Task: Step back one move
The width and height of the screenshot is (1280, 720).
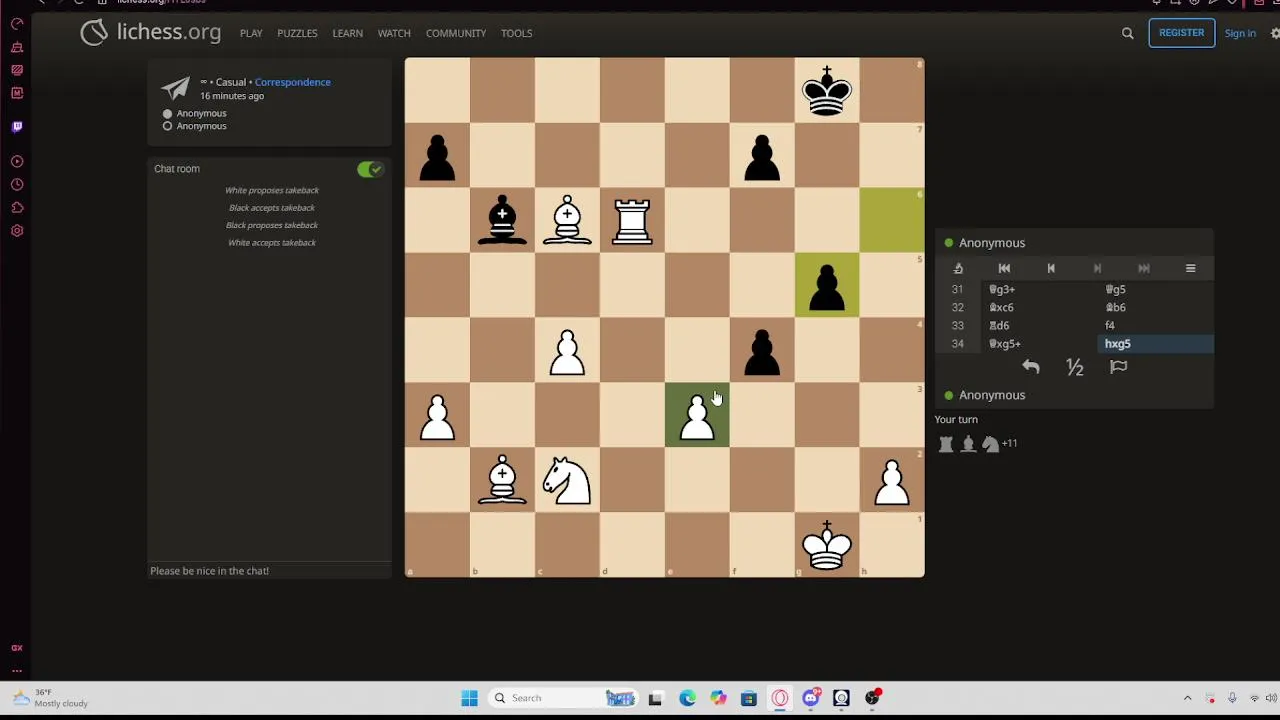Action: (x=1051, y=268)
